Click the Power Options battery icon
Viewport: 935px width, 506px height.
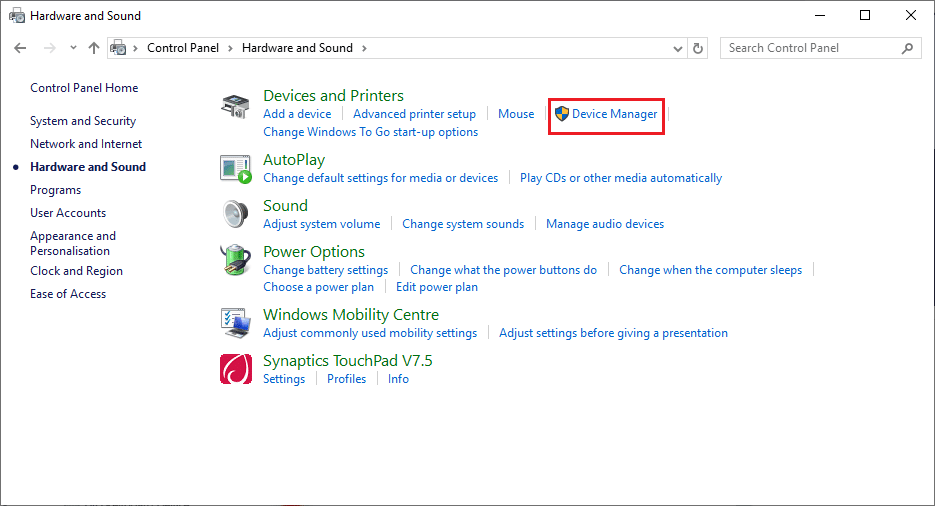pos(235,261)
